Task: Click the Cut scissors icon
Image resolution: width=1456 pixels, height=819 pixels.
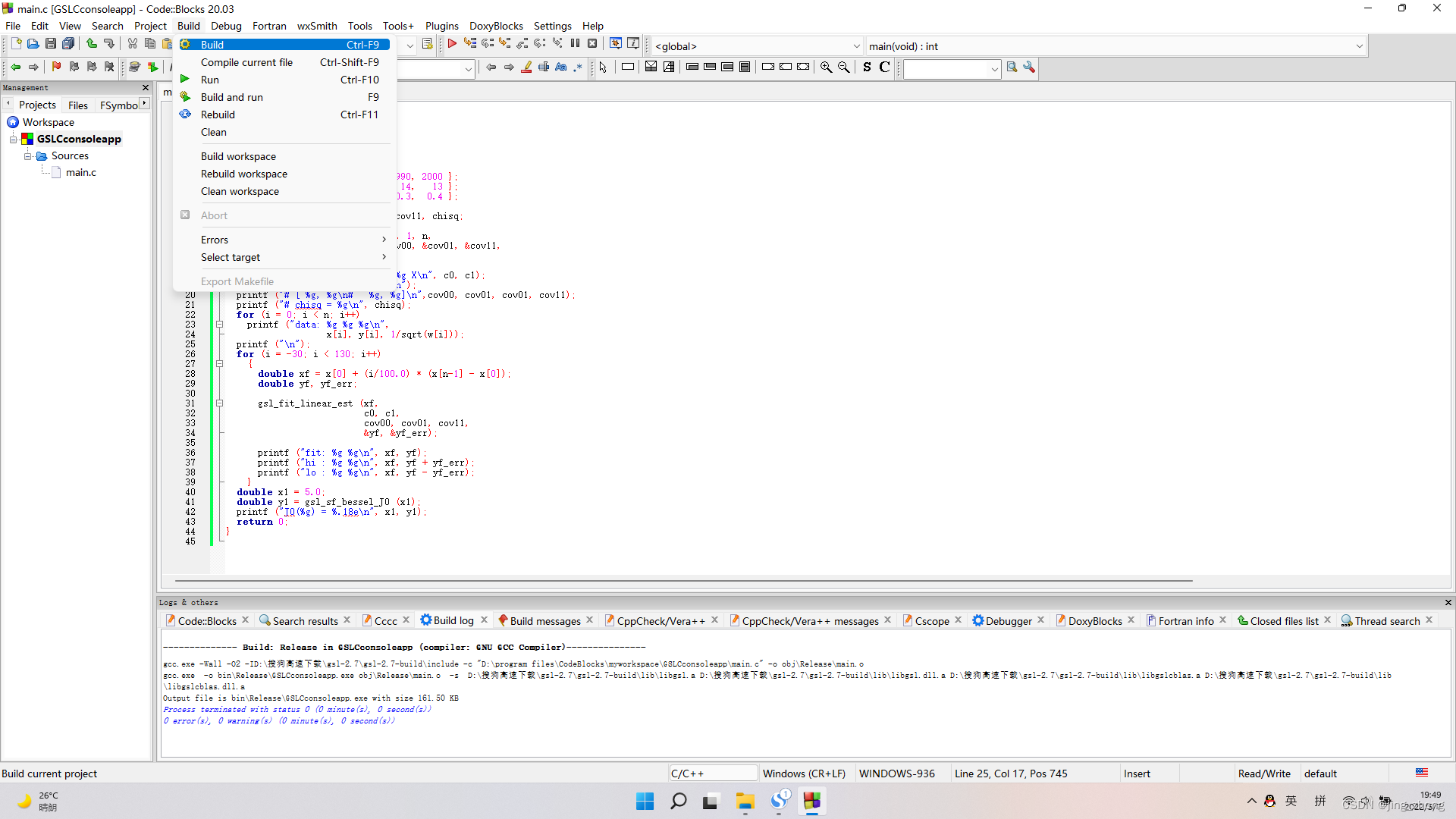Action: click(x=133, y=44)
